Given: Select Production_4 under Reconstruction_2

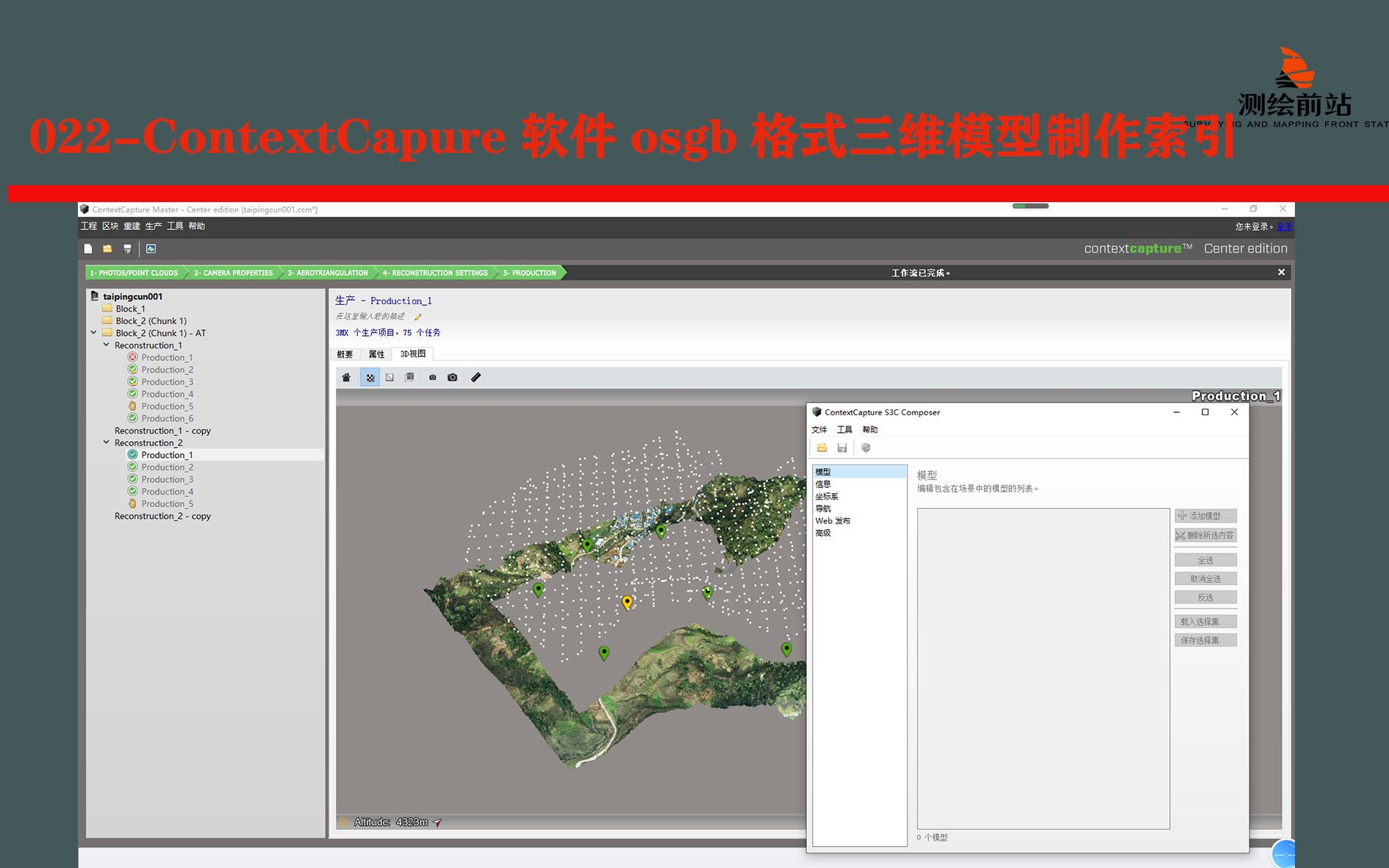Looking at the screenshot, I should (x=167, y=492).
